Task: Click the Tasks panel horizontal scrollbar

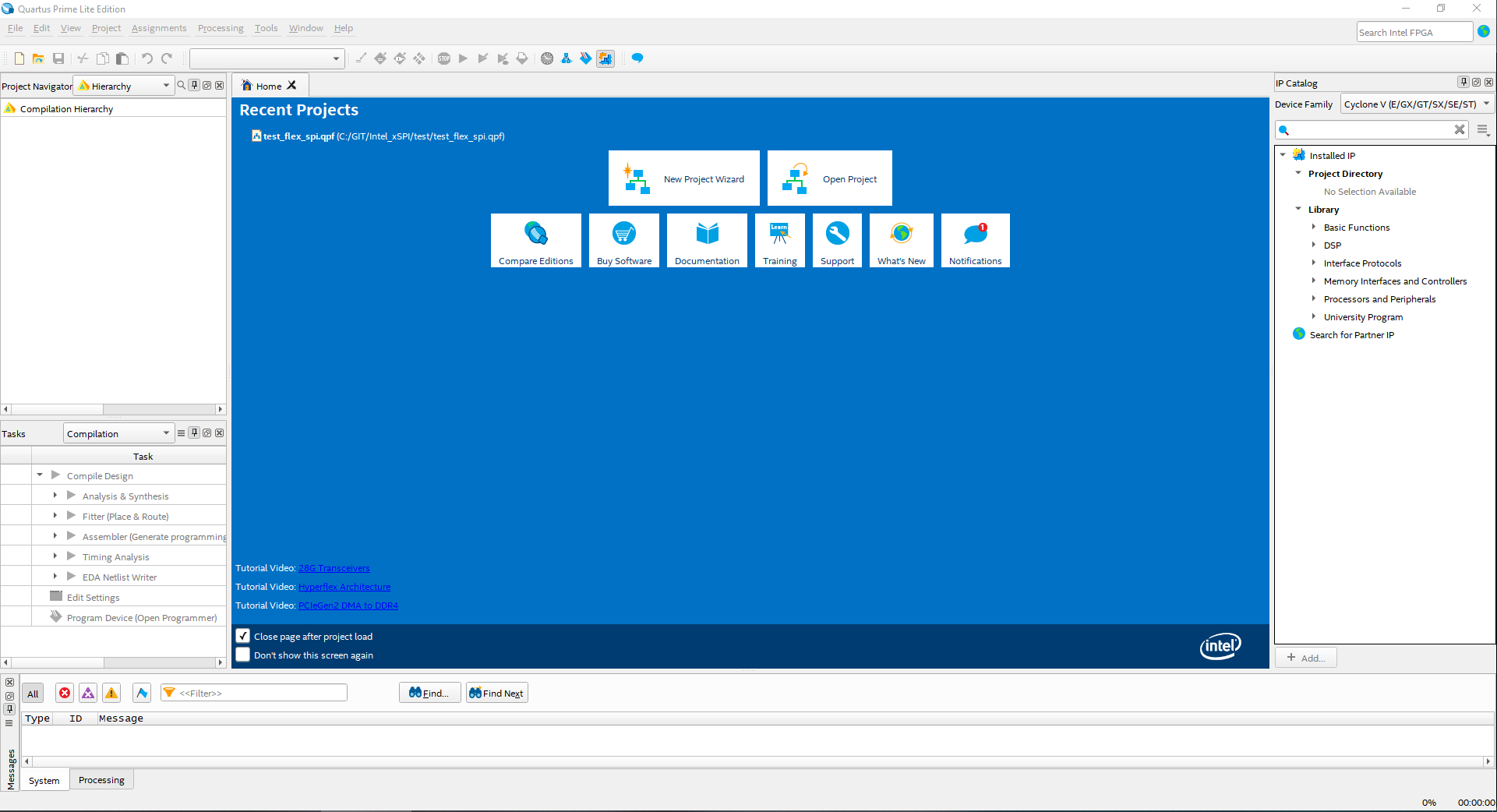Action: tap(113, 662)
